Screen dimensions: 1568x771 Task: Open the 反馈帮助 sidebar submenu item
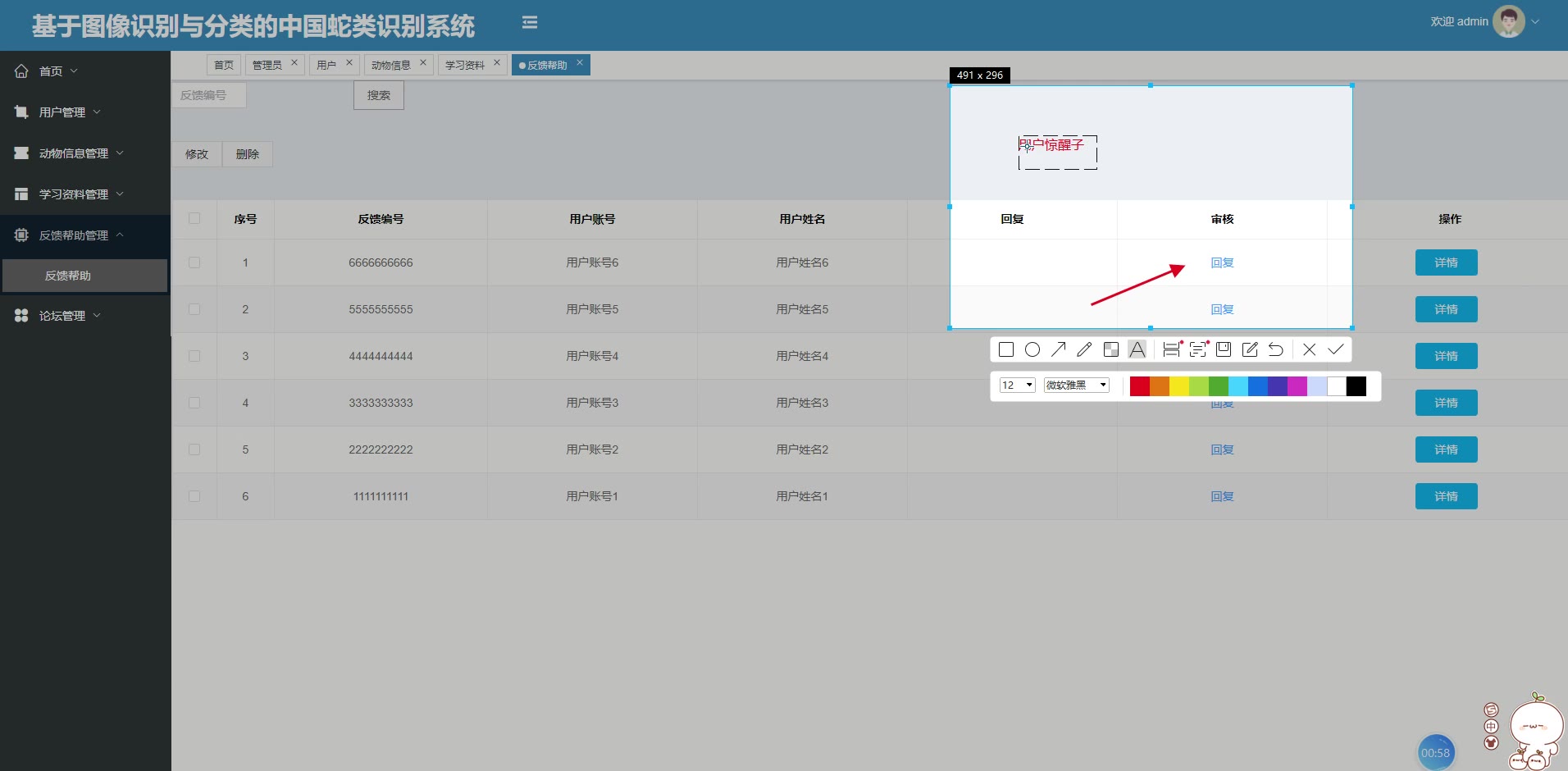[84, 276]
